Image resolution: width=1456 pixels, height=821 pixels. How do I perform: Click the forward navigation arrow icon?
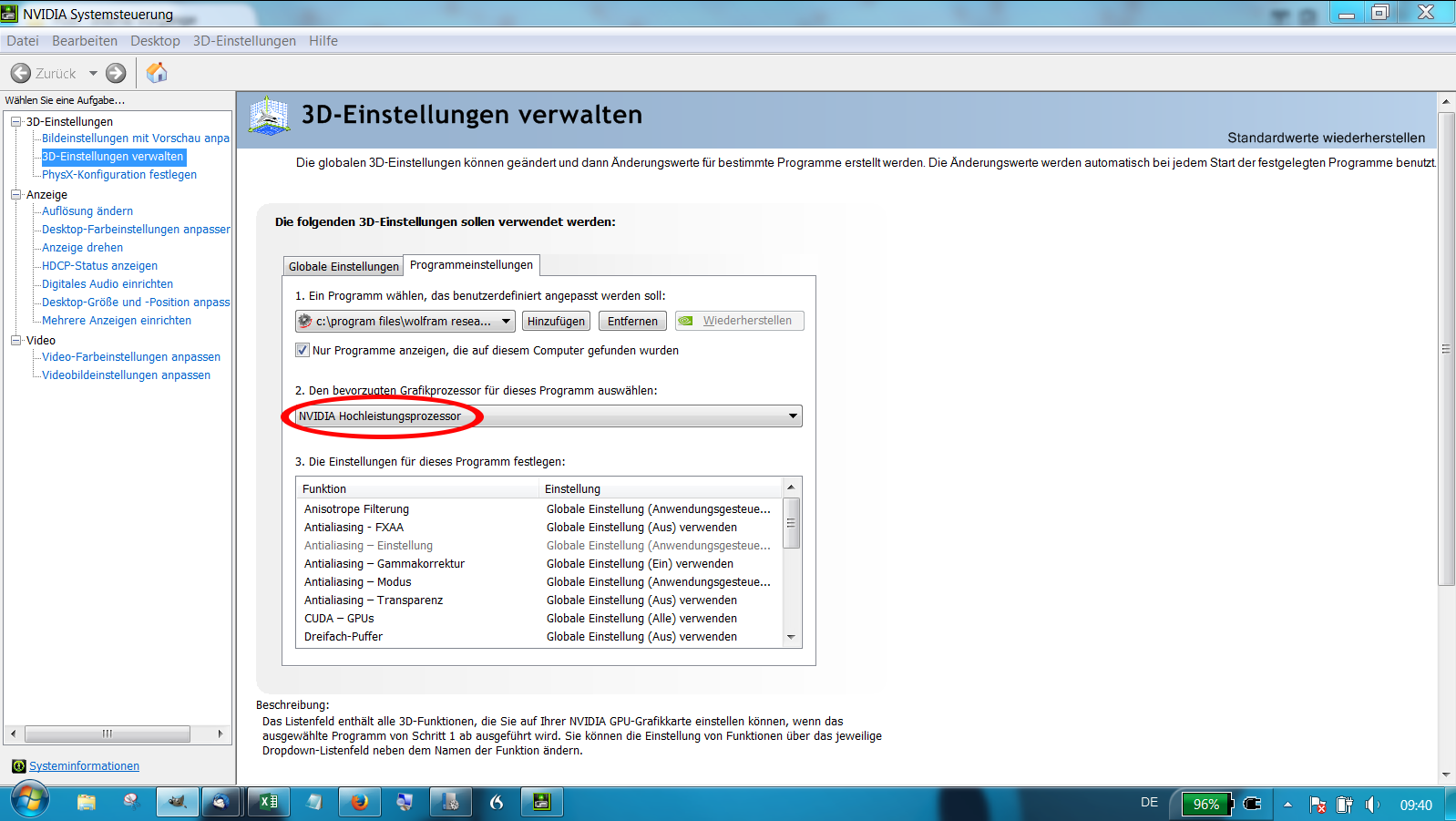(116, 73)
